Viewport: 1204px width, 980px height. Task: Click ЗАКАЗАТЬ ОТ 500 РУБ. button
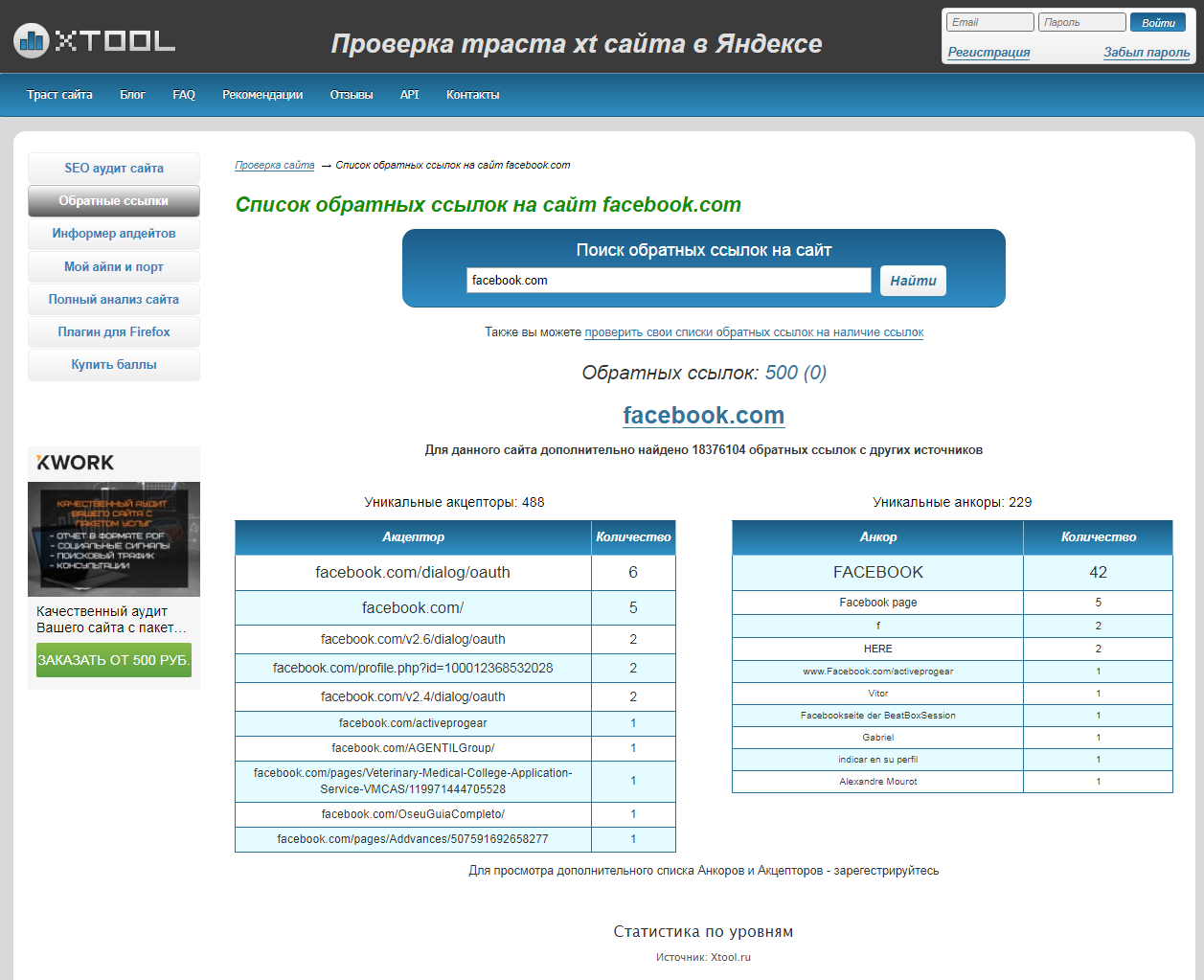click(114, 660)
